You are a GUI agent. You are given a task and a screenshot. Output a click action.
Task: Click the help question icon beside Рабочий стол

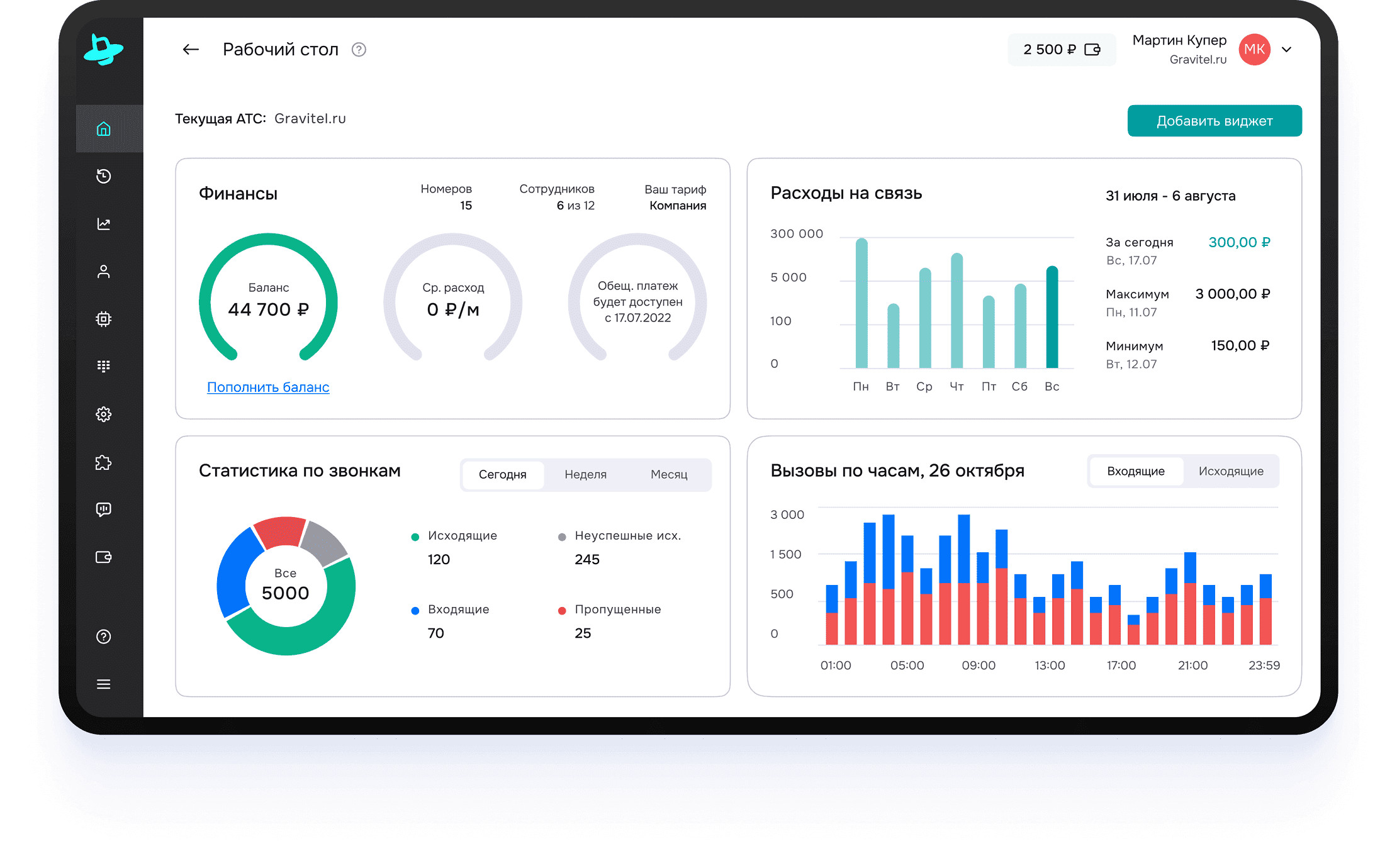click(359, 50)
